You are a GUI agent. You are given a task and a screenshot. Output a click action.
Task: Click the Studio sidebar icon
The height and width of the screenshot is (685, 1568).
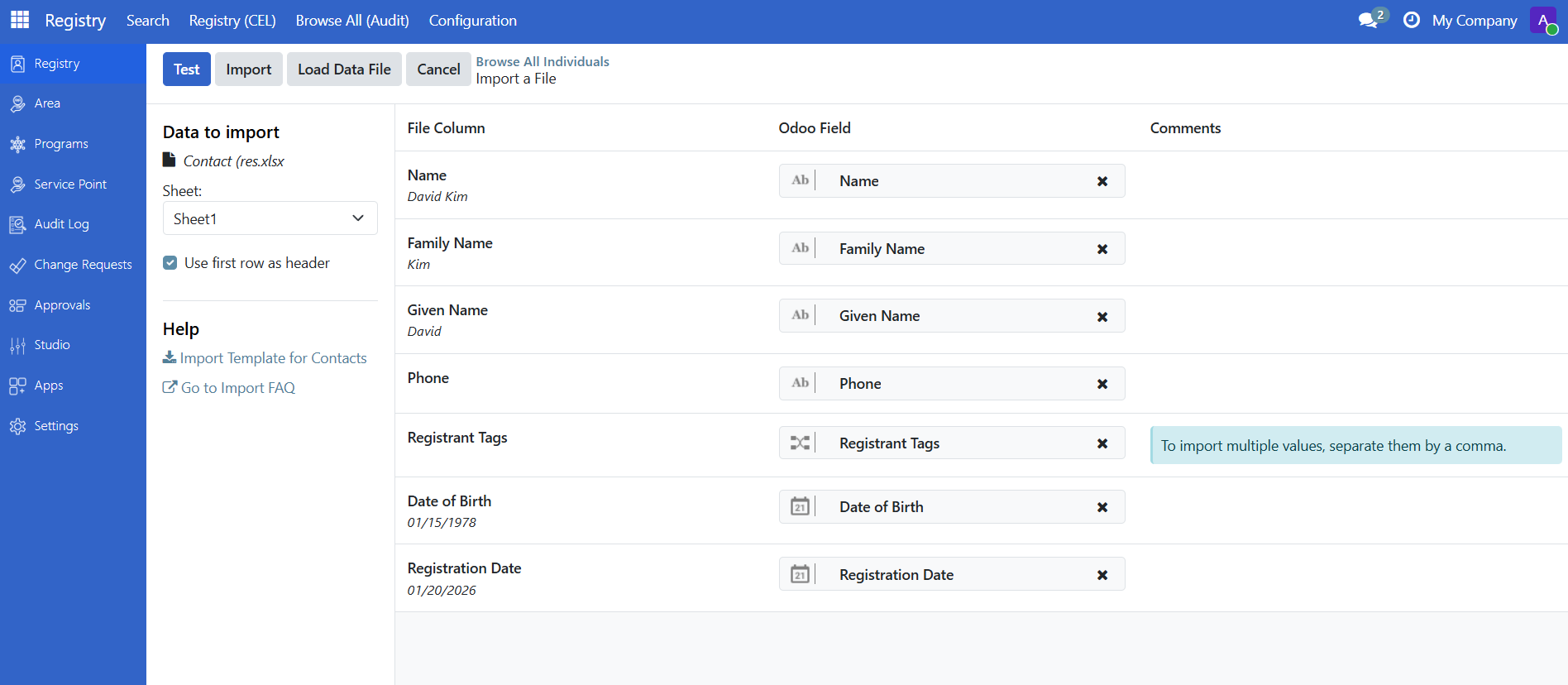(17, 346)
